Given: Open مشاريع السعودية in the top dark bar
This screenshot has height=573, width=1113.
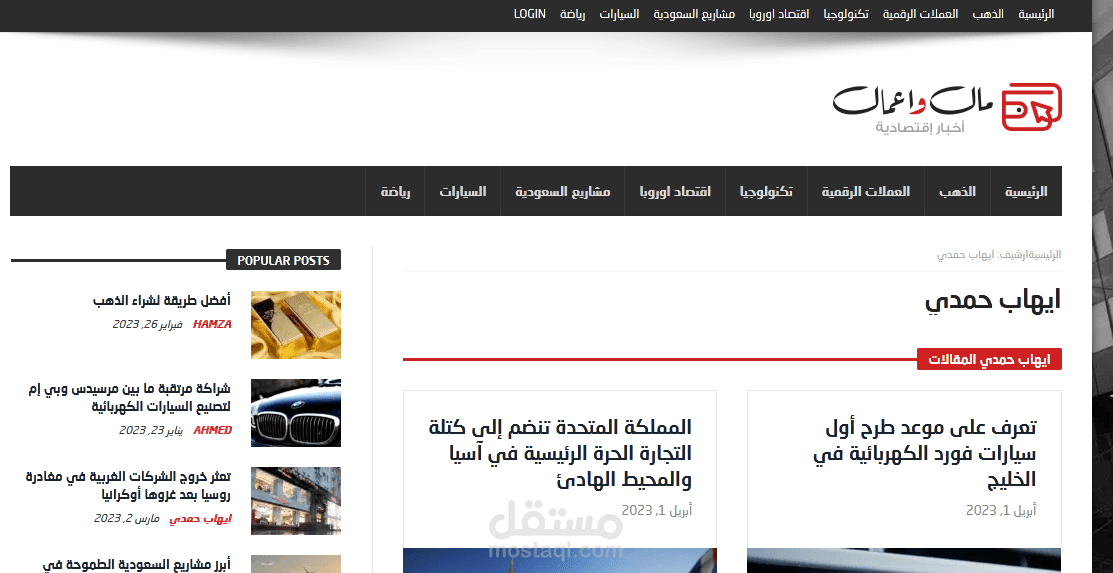Looking at the screenshot, I should 694,14.
